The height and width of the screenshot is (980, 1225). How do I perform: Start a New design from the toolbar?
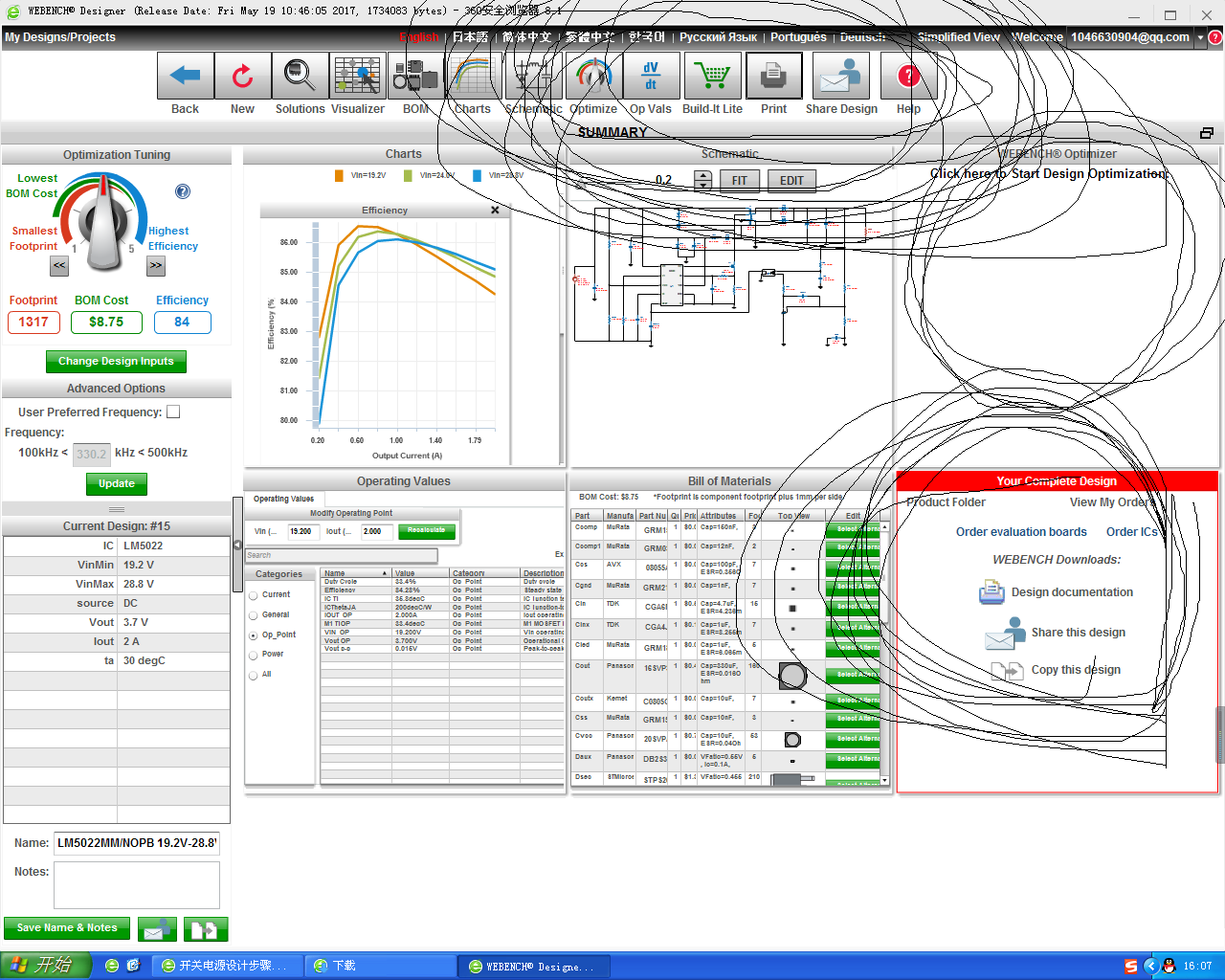(x=243, y=76)
